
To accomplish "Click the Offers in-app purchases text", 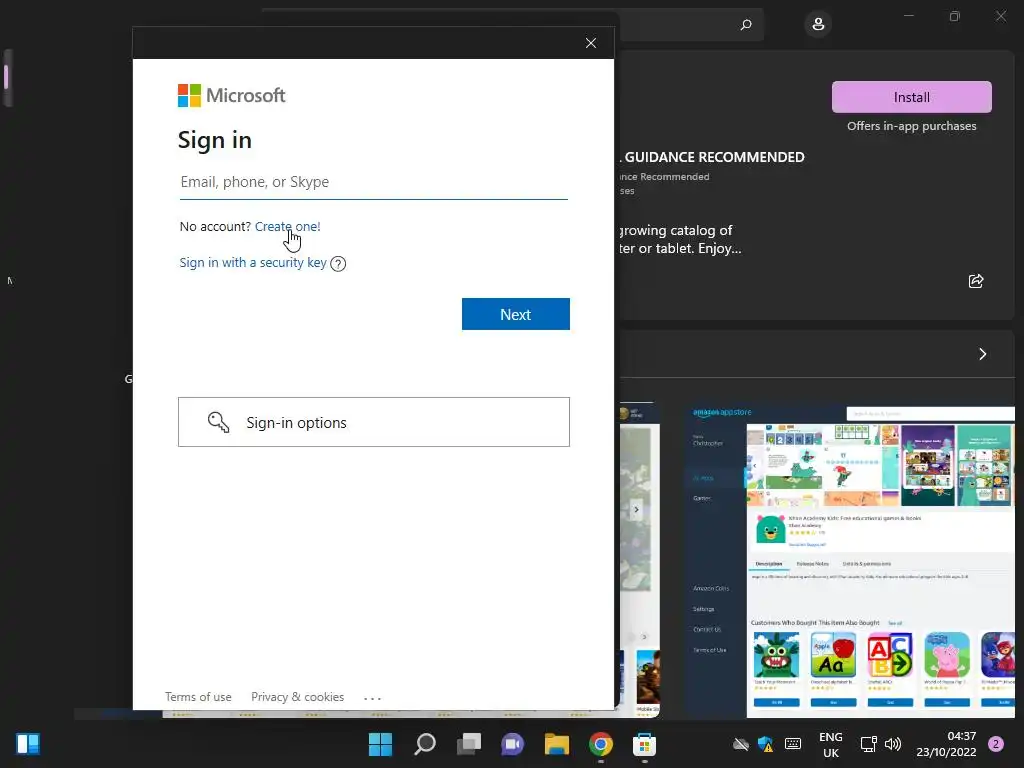I will pos(911,126).
